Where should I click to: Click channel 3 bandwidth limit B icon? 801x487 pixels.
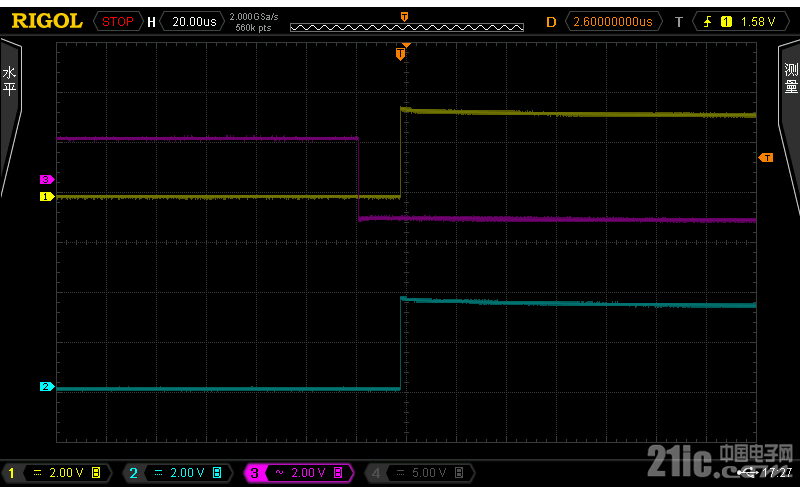click(x=338, y=473)
